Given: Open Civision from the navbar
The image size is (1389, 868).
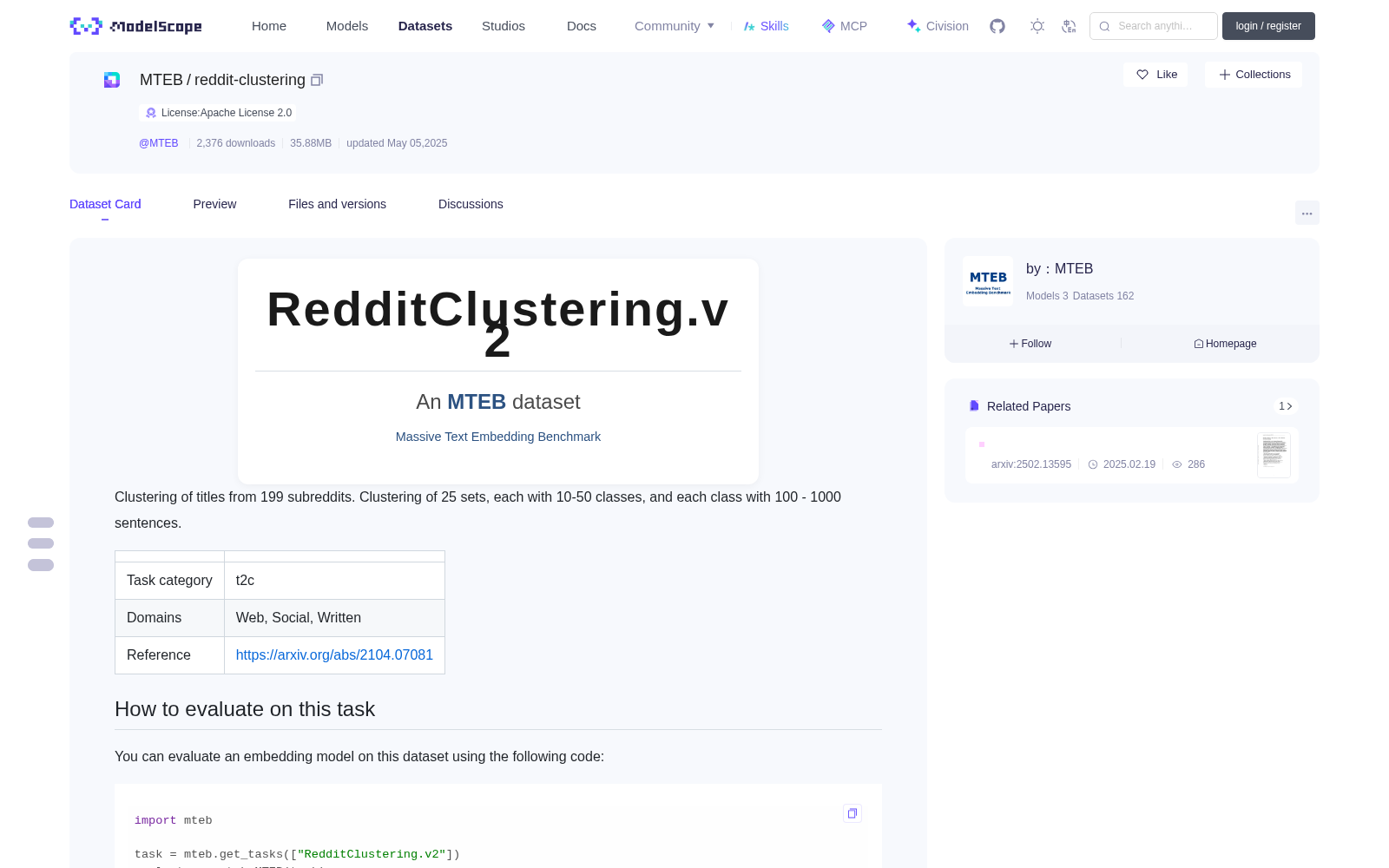Looking at the screenshot, I should [938, 26].
